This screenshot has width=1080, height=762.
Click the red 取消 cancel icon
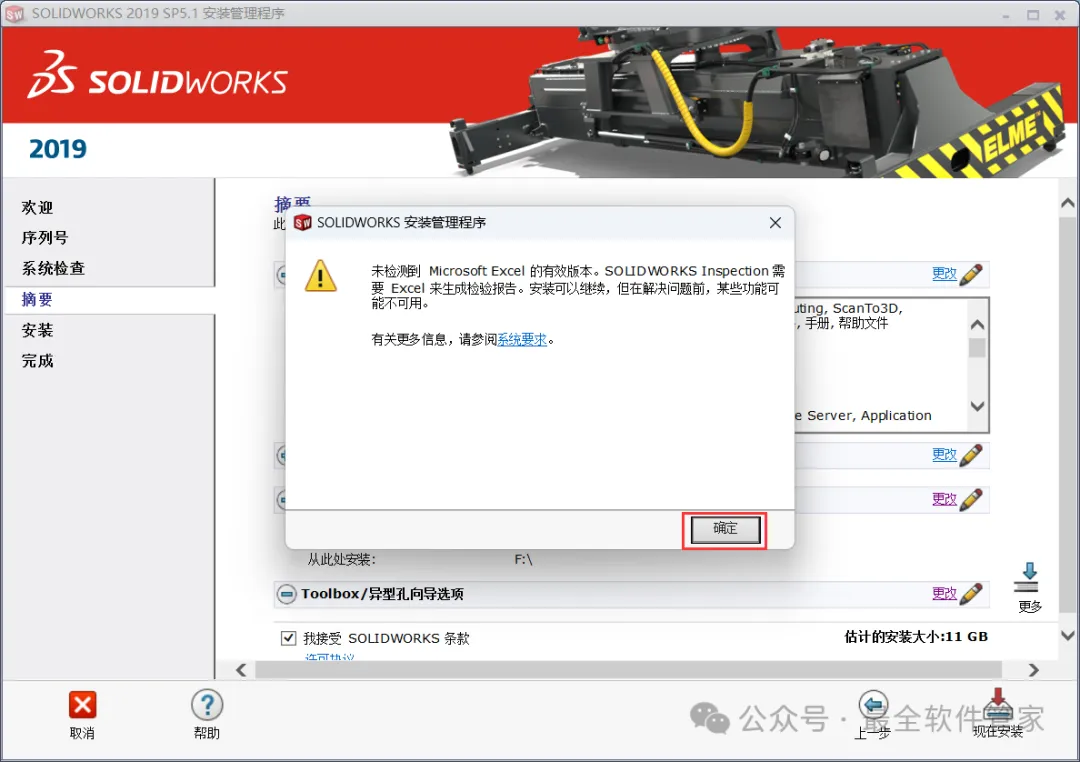point(82,705)
